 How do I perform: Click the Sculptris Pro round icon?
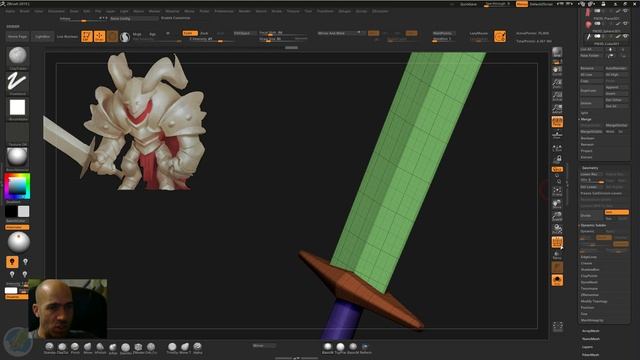(124, 37)
